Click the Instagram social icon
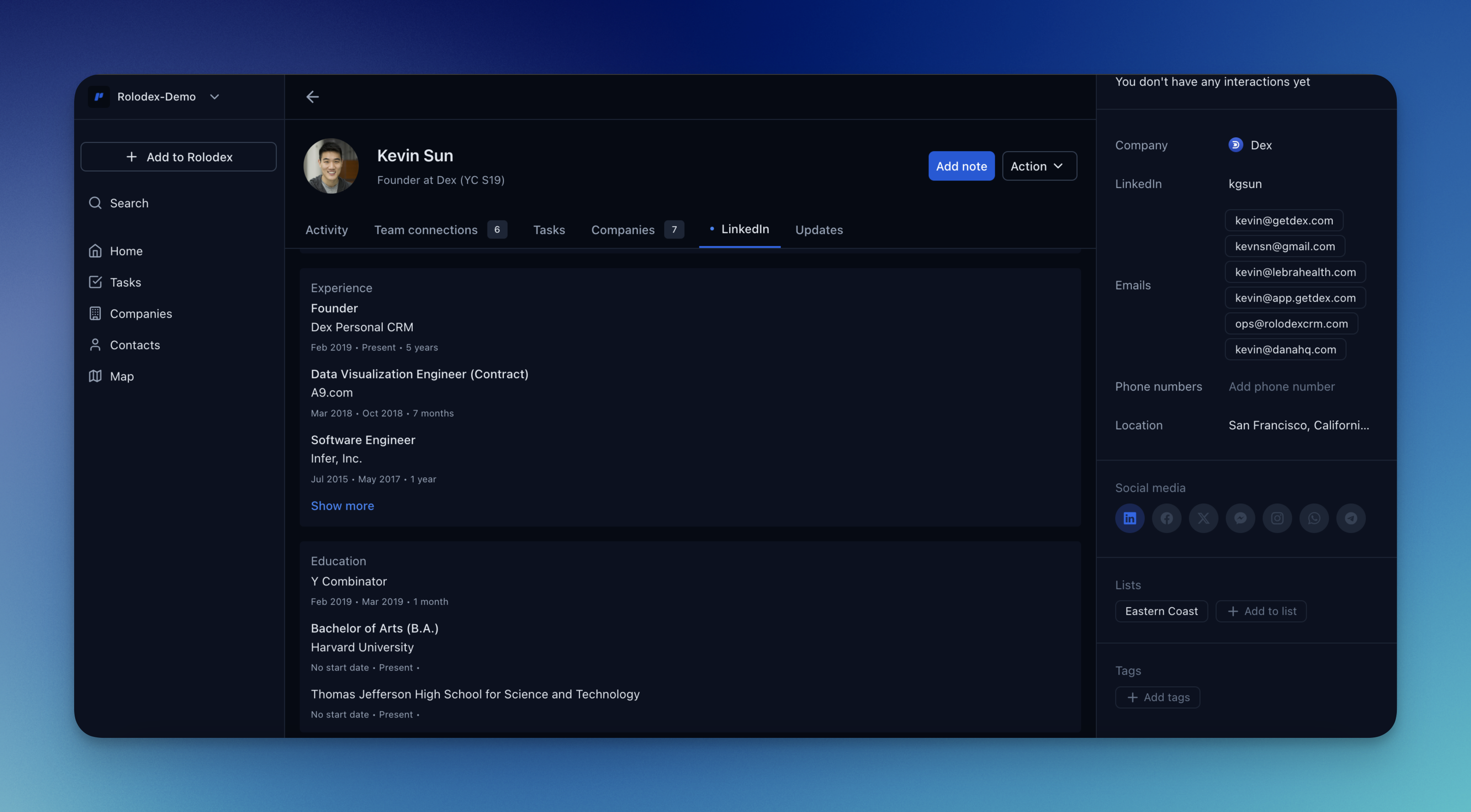 pyautogui.click(x=1277, y=518)
